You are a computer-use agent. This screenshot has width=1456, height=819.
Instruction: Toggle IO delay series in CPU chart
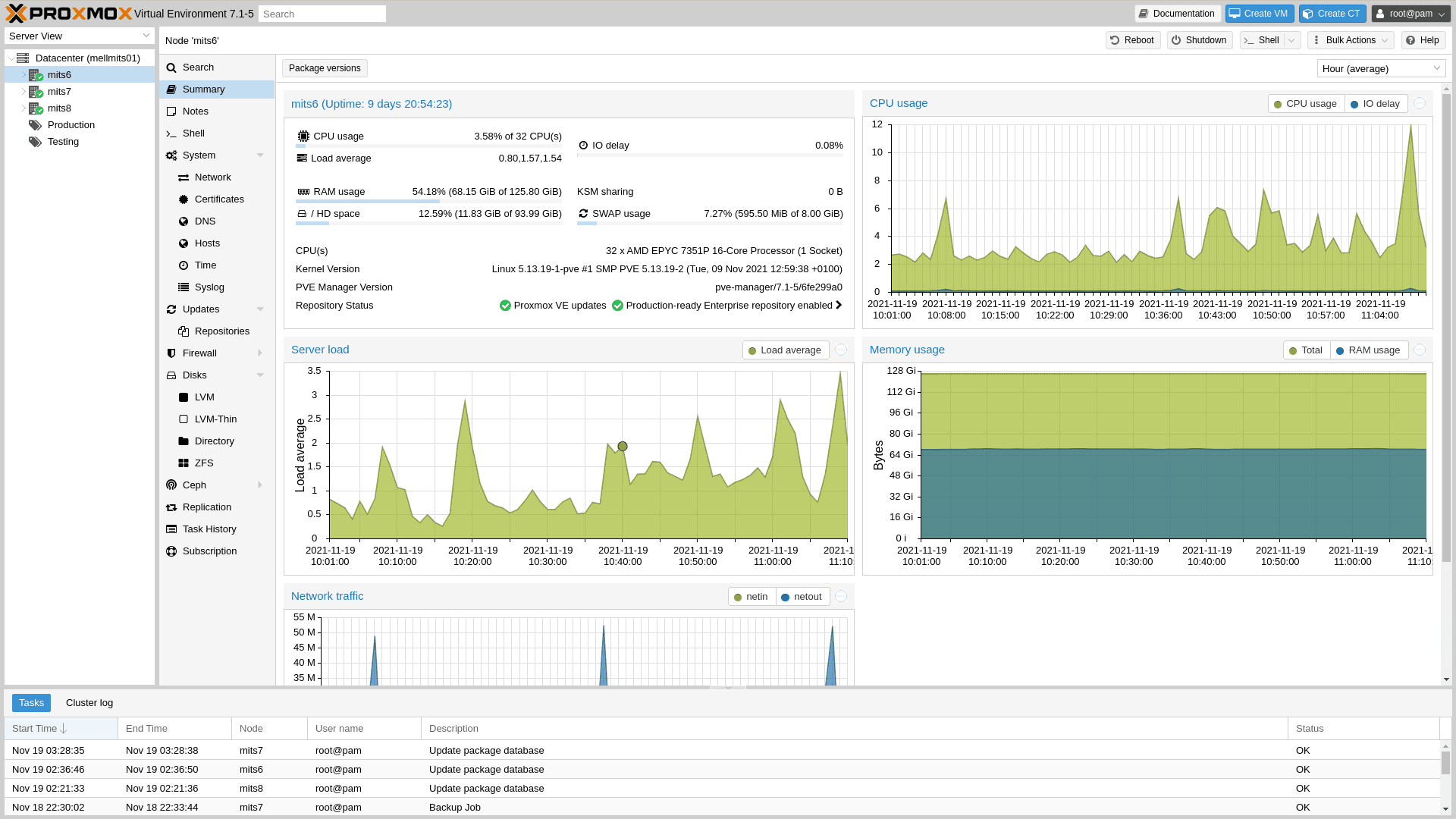click(x=1376, y=104)
